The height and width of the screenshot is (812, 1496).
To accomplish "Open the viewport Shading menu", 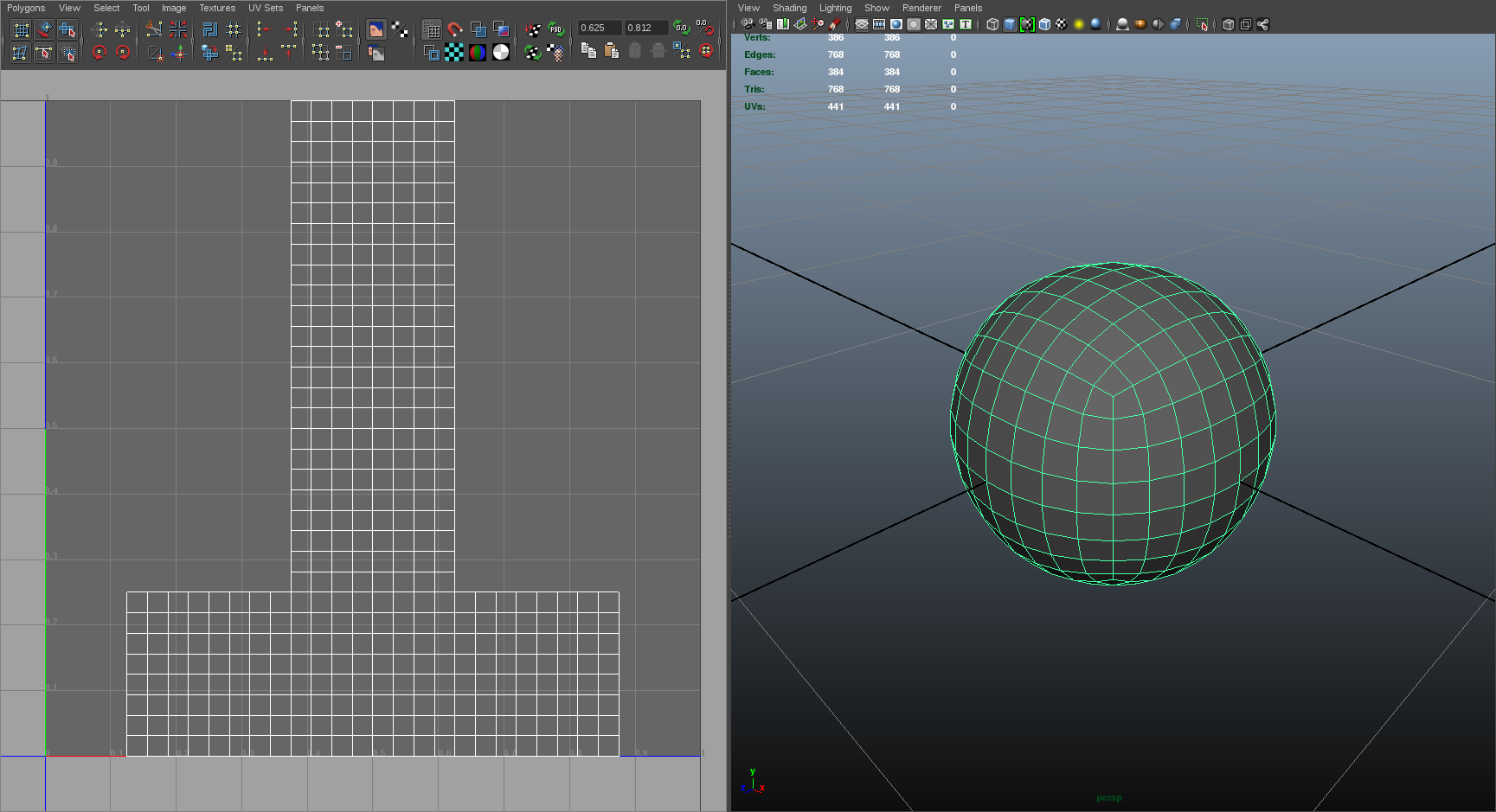I will point(789,8).
